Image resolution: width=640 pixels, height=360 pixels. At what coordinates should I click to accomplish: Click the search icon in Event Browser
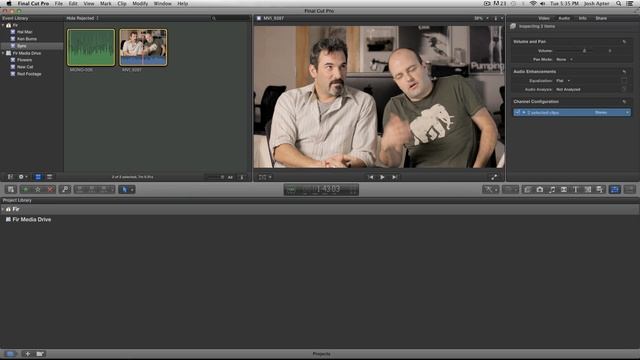pos(213,18)
